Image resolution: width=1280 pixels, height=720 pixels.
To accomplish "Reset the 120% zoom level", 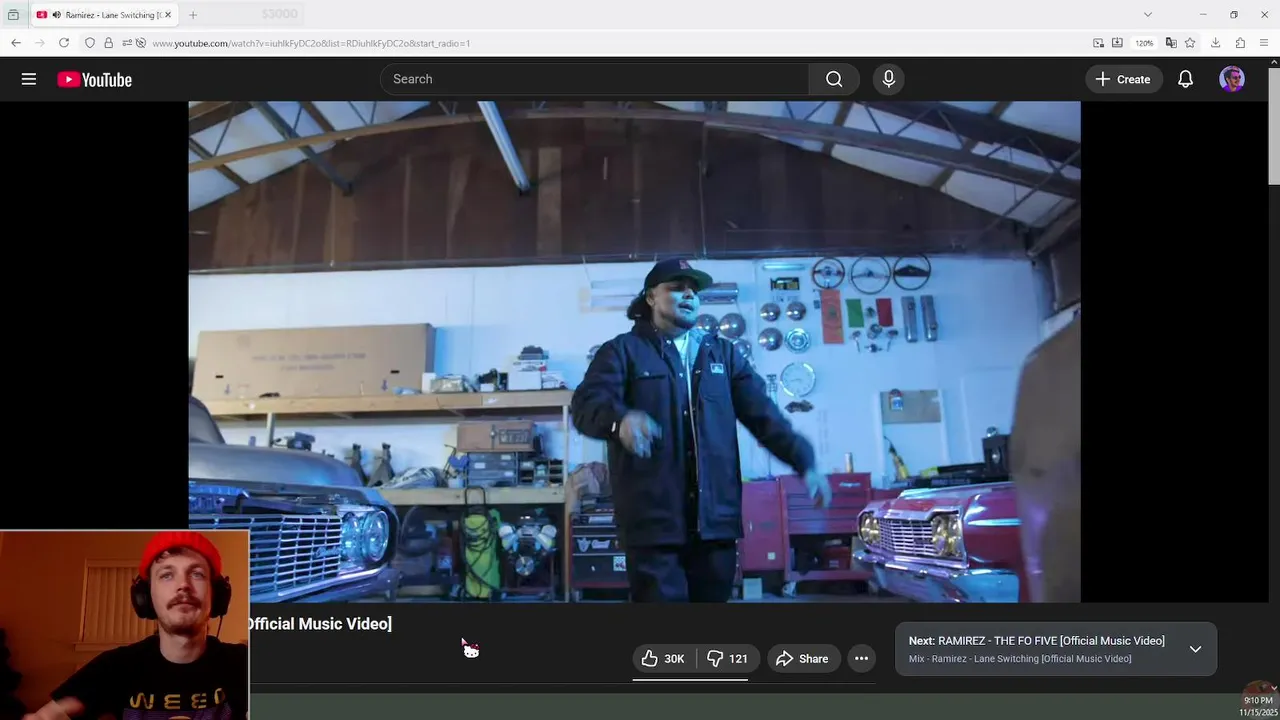I will 1144,43.
